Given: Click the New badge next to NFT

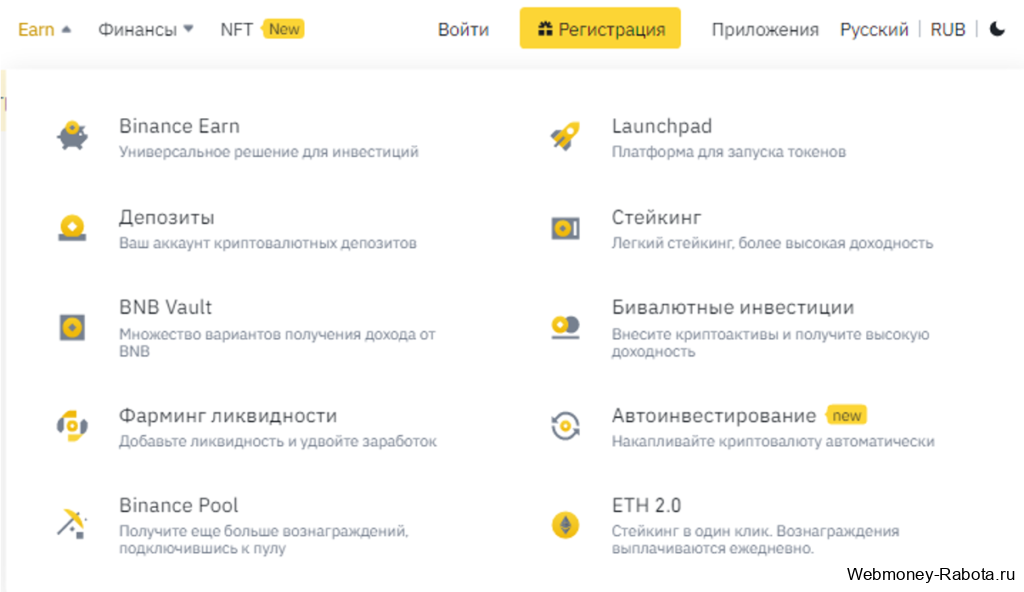Looking at the screenshot, I should click(x=283, y=29).
